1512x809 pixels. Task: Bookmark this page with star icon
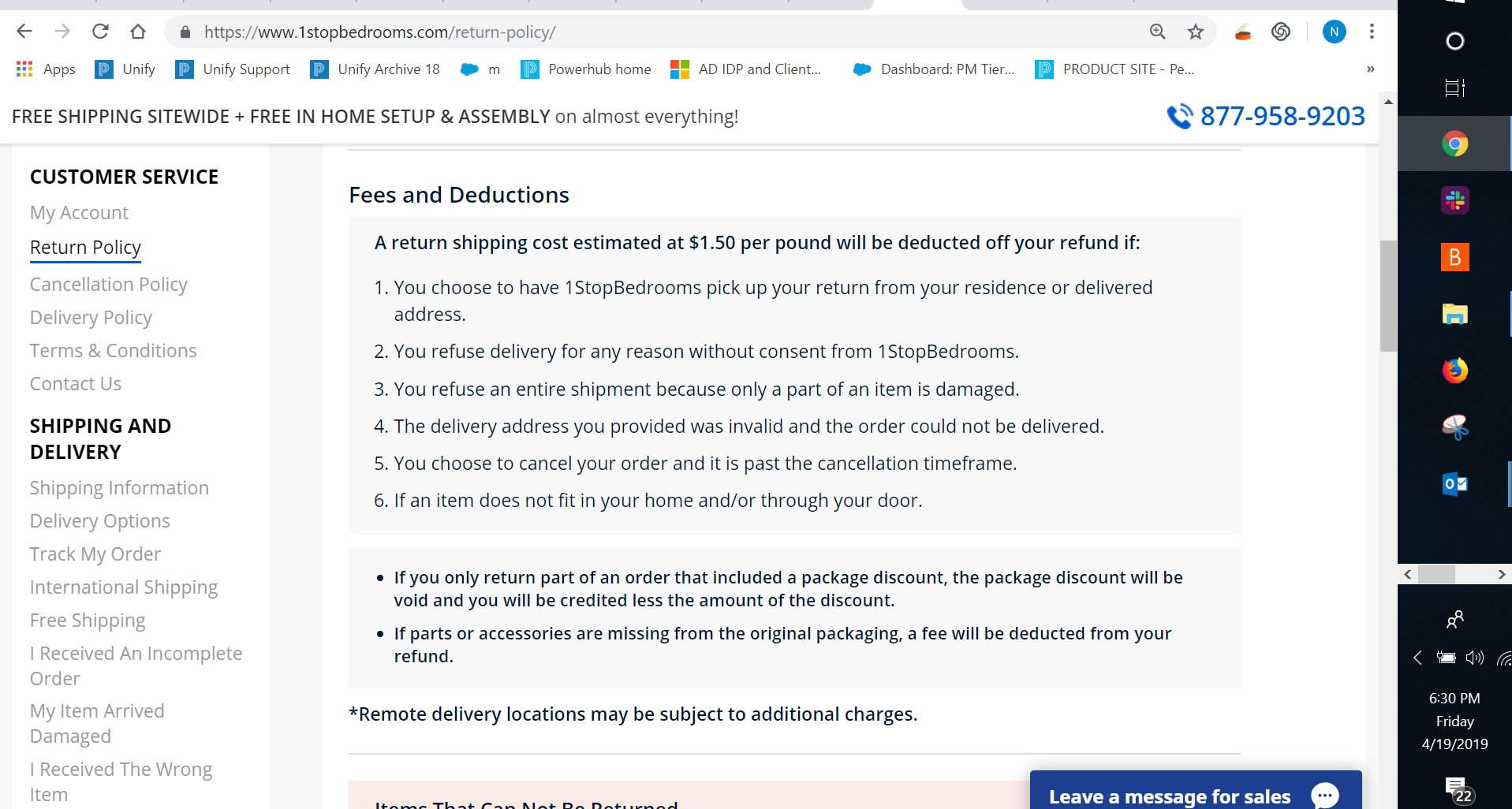(x=1196, y=32)
